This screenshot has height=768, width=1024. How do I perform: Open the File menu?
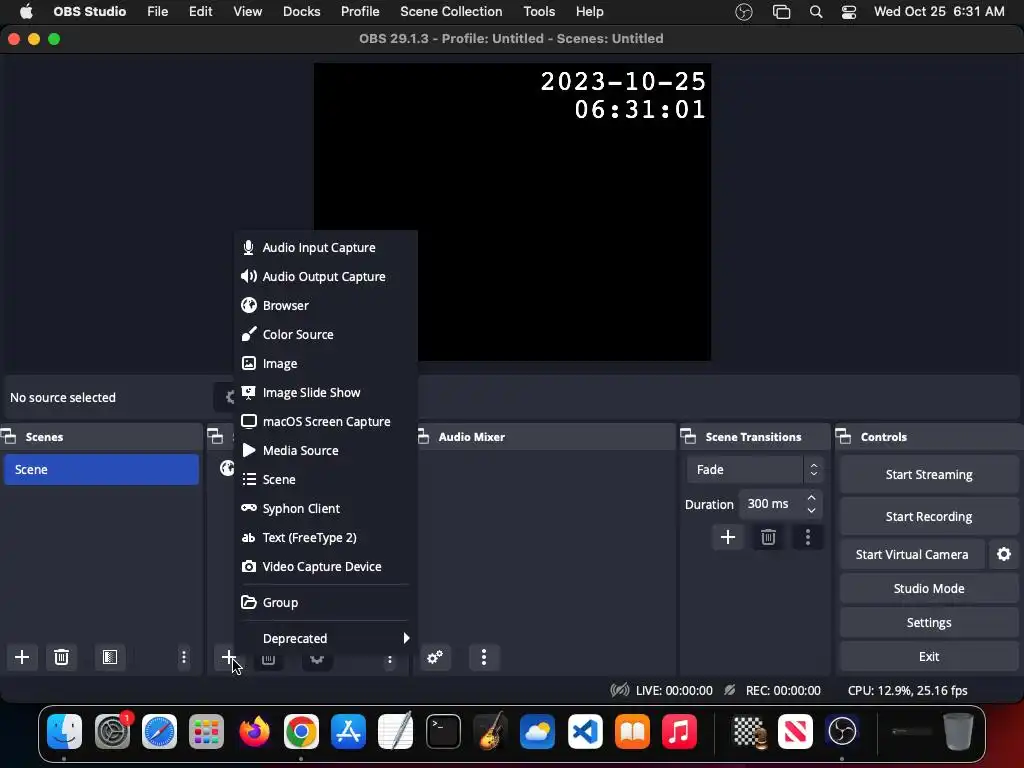(x=157, y=12)
